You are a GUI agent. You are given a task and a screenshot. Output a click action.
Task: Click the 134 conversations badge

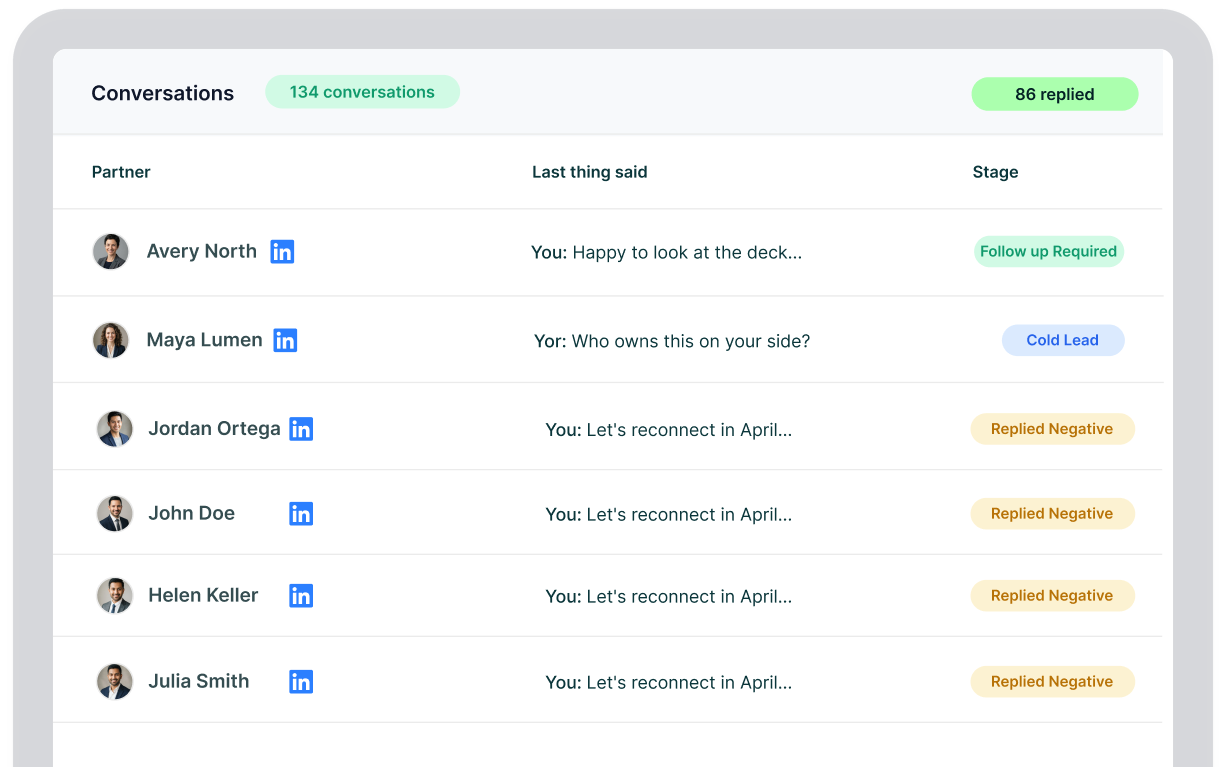(x=362, y=92)
